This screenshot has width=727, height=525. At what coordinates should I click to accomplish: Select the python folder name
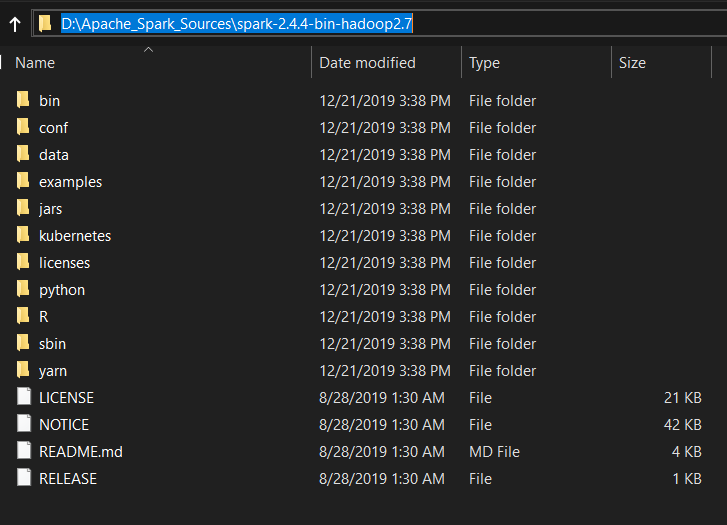click(62, 290)
